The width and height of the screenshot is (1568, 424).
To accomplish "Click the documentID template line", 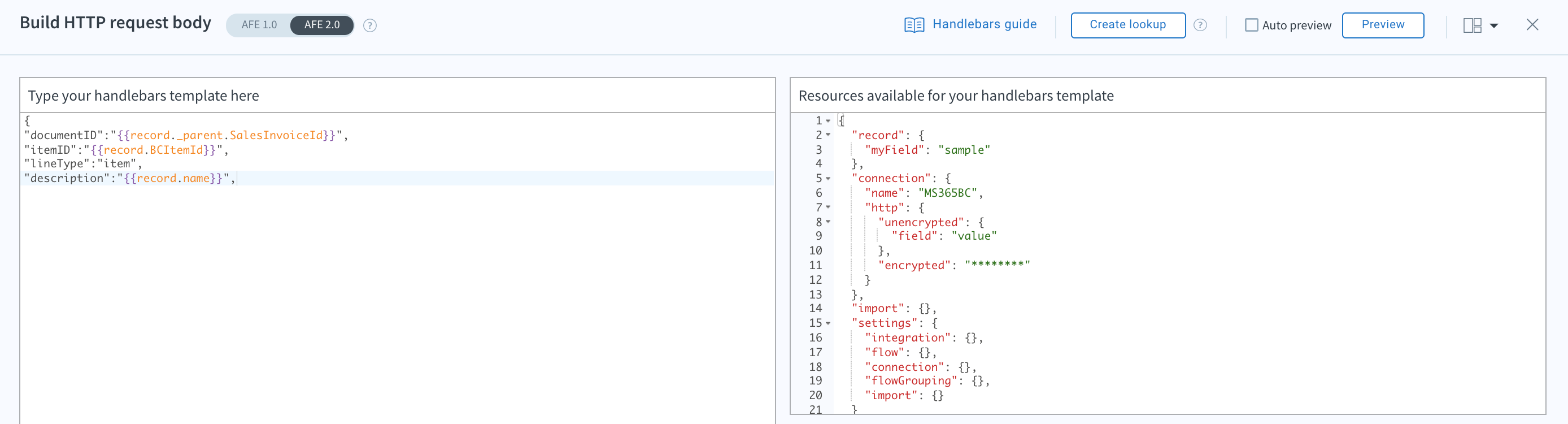I will coord(186,135).
